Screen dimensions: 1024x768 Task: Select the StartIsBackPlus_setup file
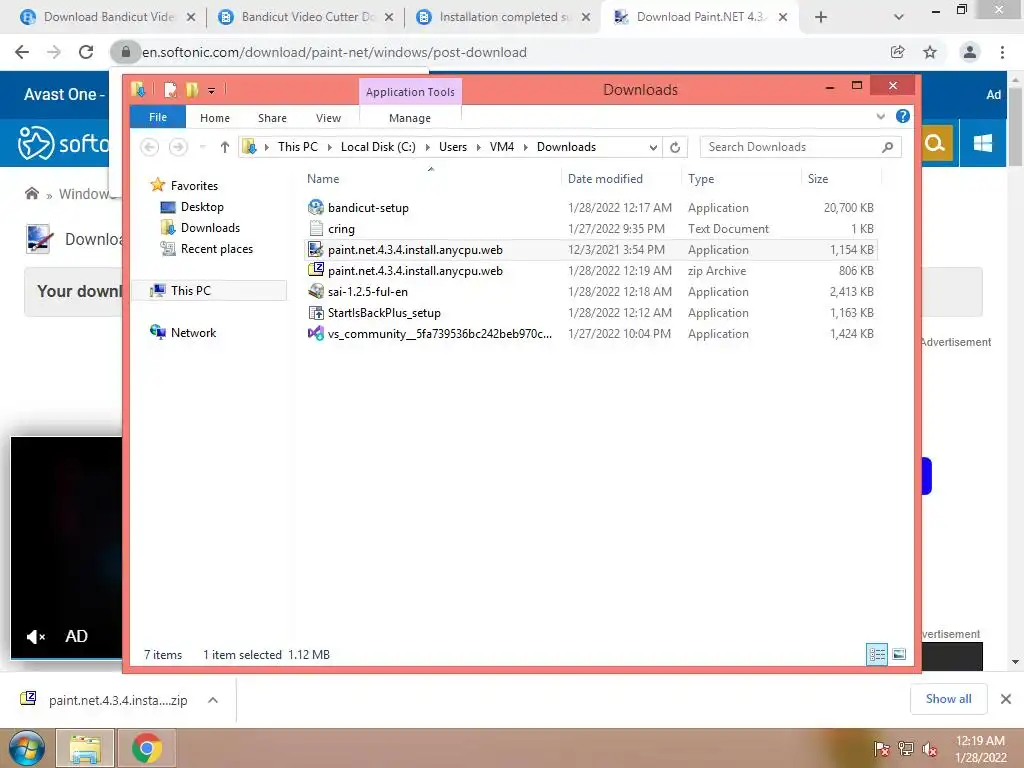(384, 313)
